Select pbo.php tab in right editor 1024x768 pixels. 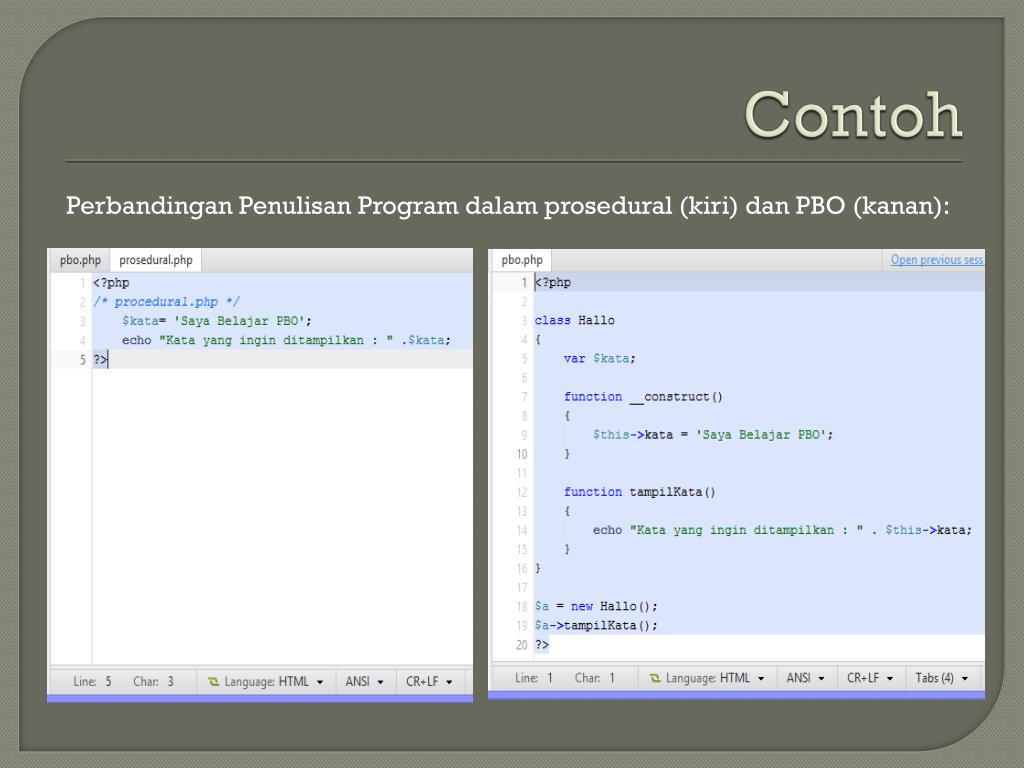point(522,260)
